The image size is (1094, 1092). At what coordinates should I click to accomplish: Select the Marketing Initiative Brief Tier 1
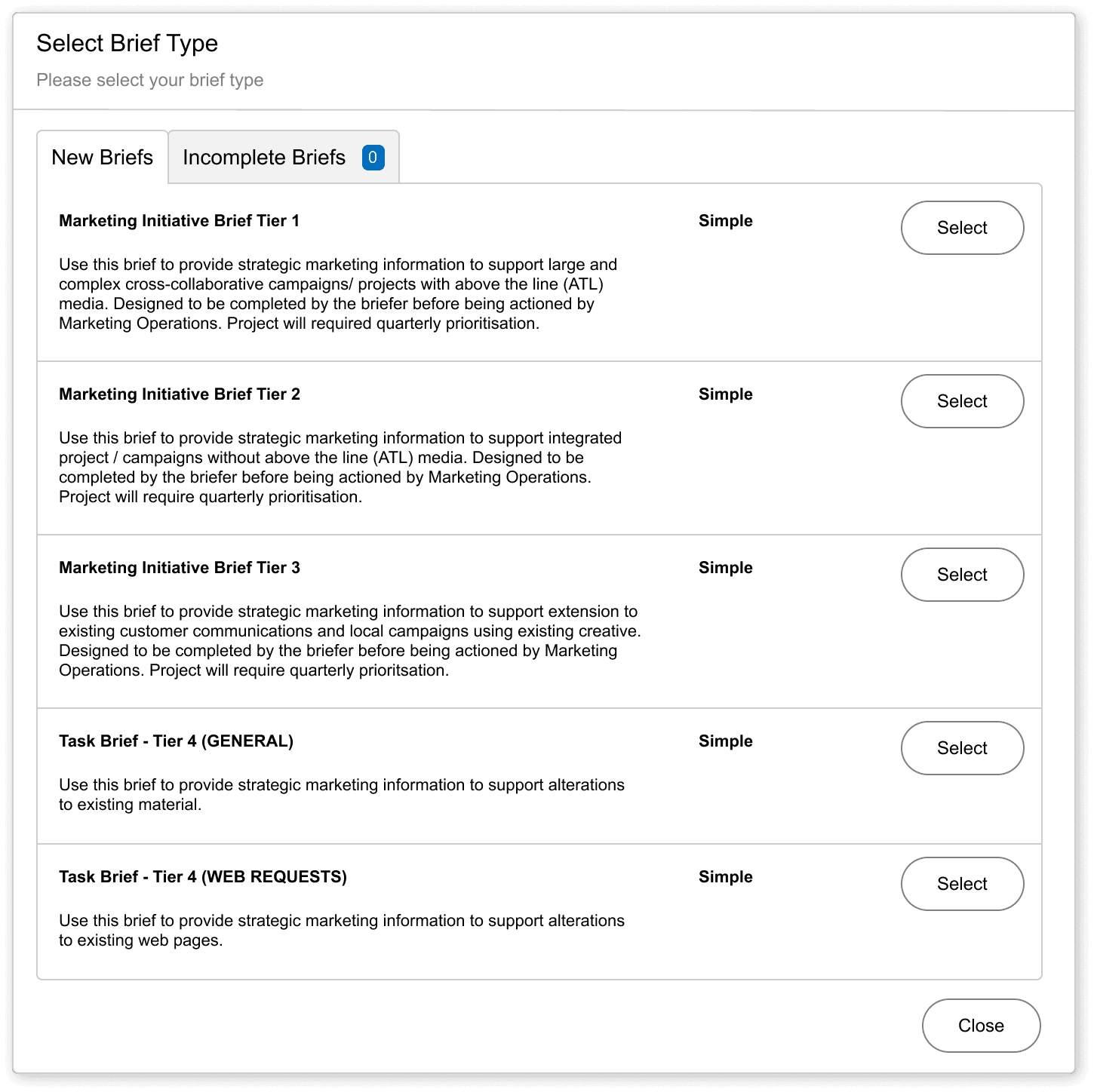coord(962,228)
